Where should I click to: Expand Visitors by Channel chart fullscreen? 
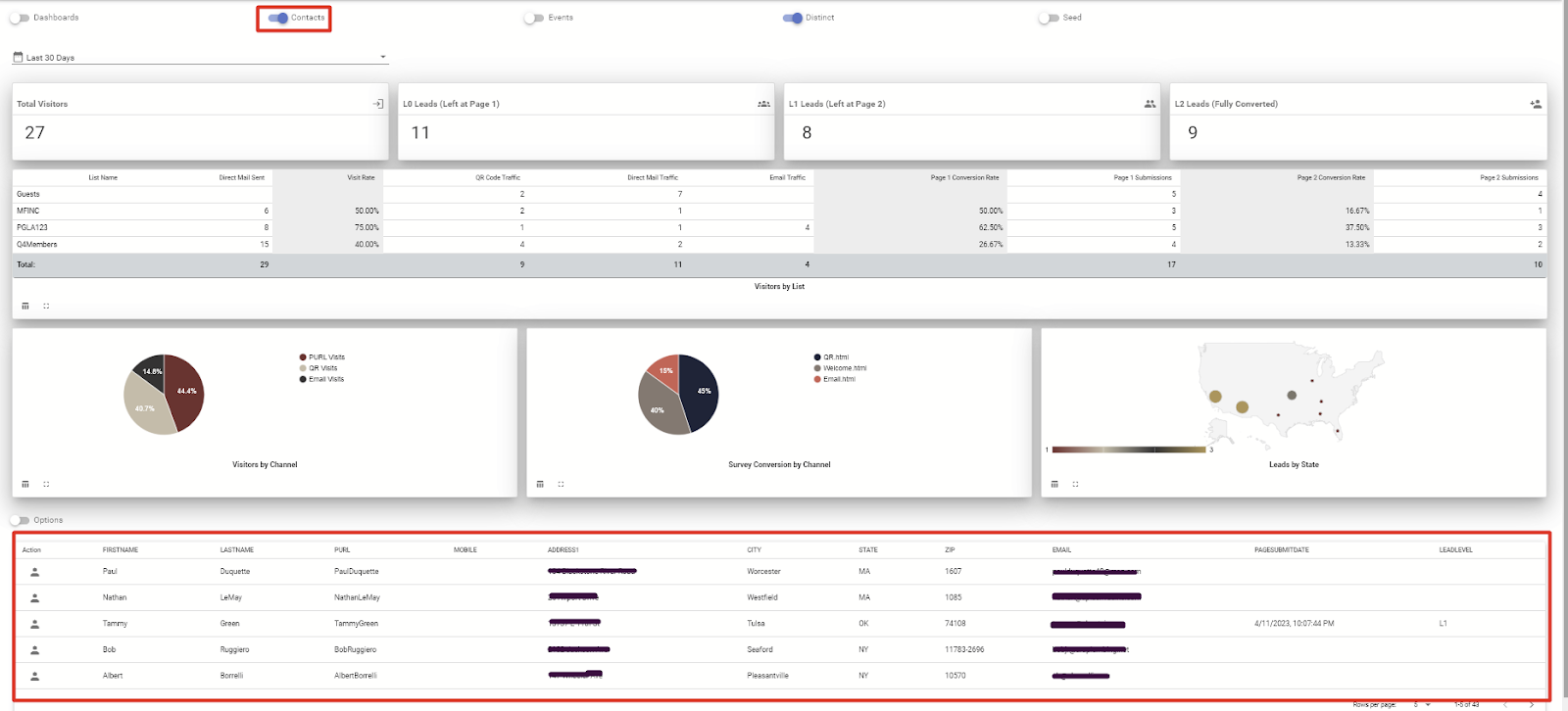46,484
